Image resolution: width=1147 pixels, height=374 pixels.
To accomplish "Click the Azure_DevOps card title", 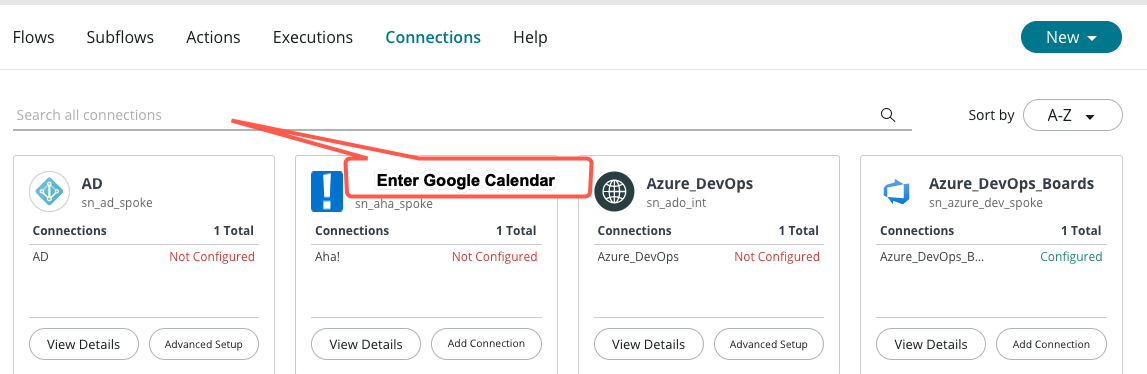I will 700,183.
